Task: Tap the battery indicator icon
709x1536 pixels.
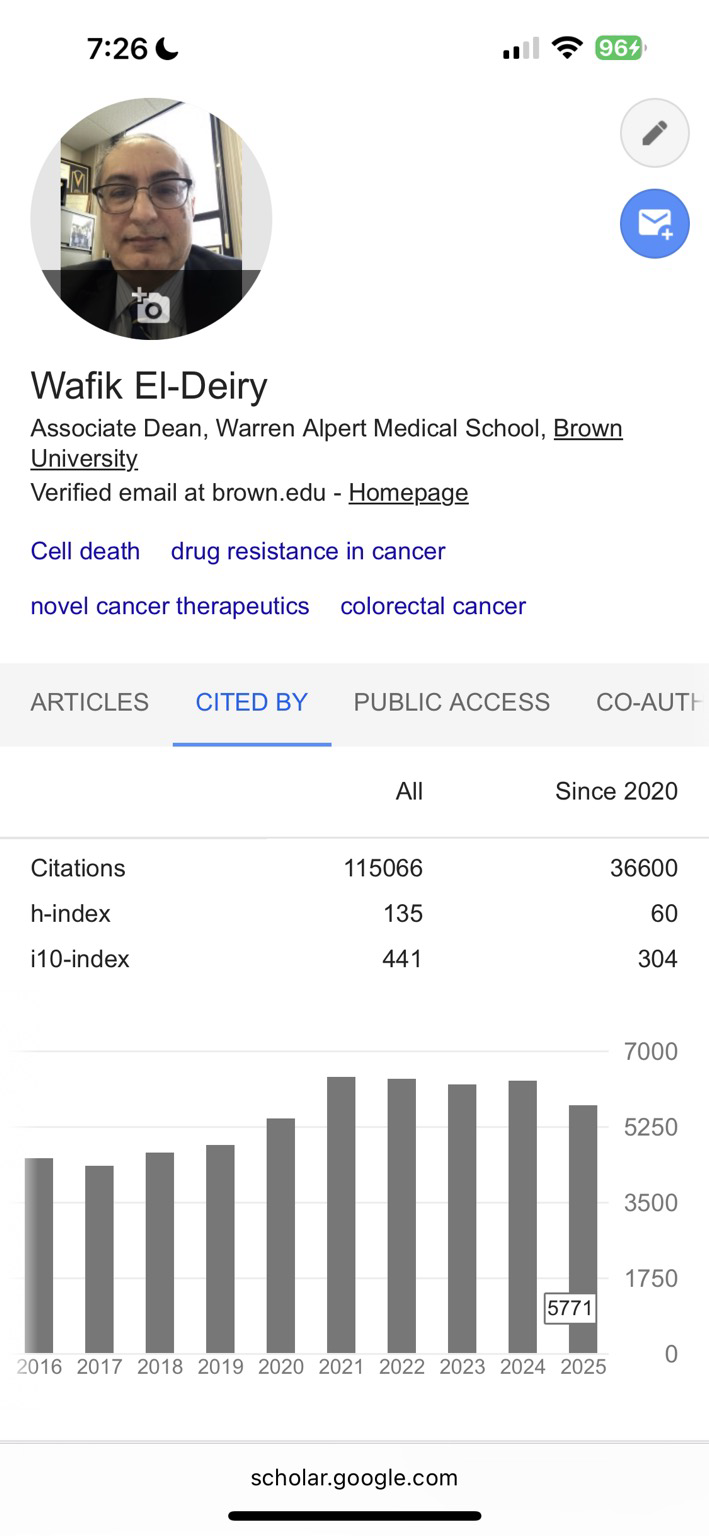Action: coord(620,48)
